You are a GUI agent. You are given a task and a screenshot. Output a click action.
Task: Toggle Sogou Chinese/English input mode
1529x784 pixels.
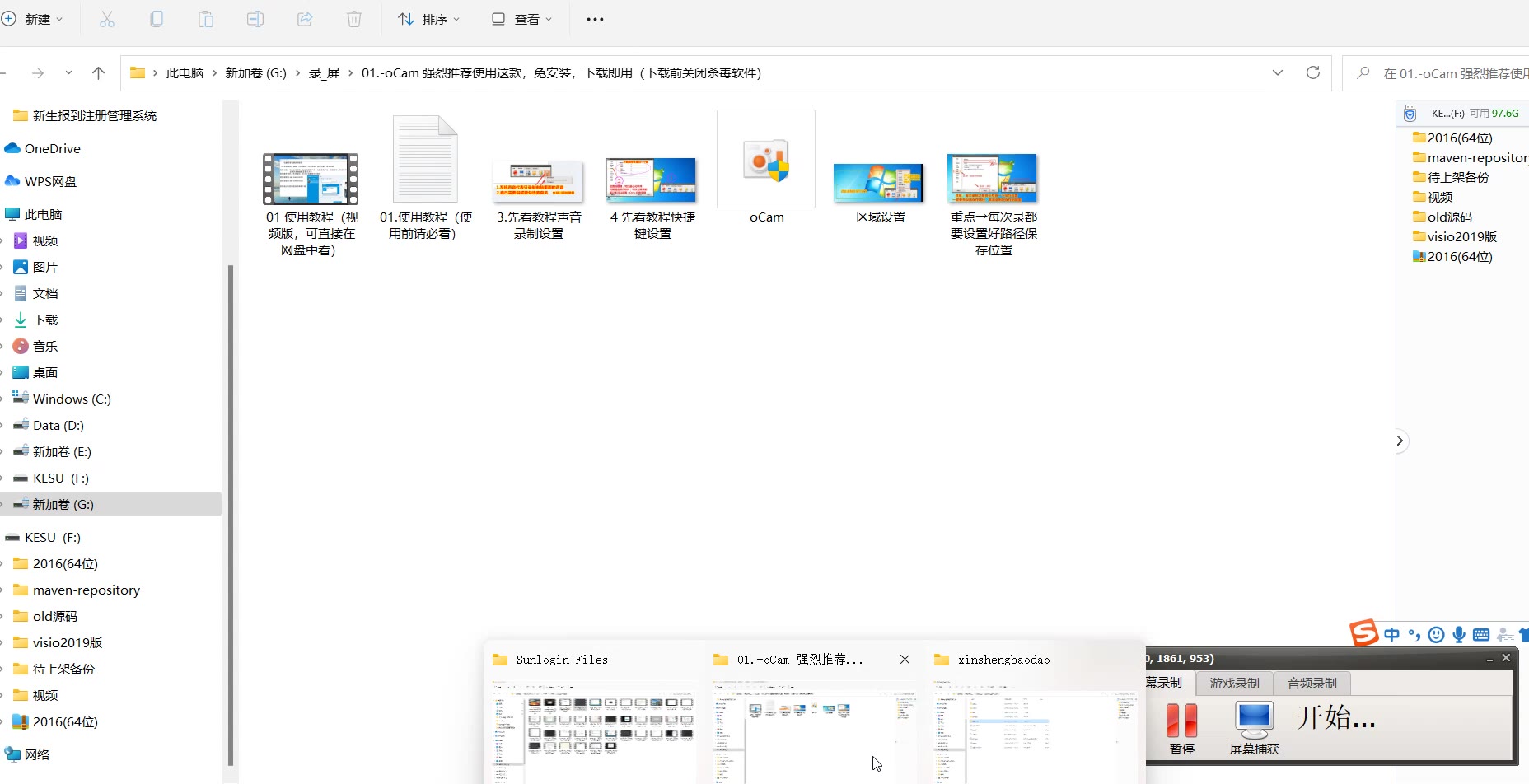click(x=1392, y=634)
